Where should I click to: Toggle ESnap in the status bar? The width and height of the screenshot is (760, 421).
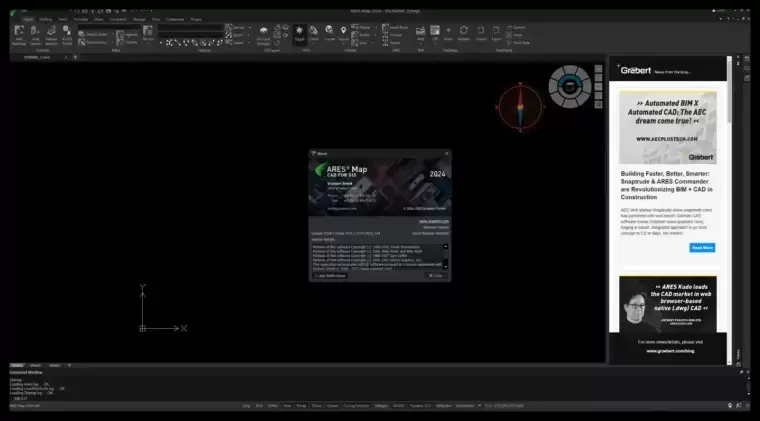click(x=301, y=405)
